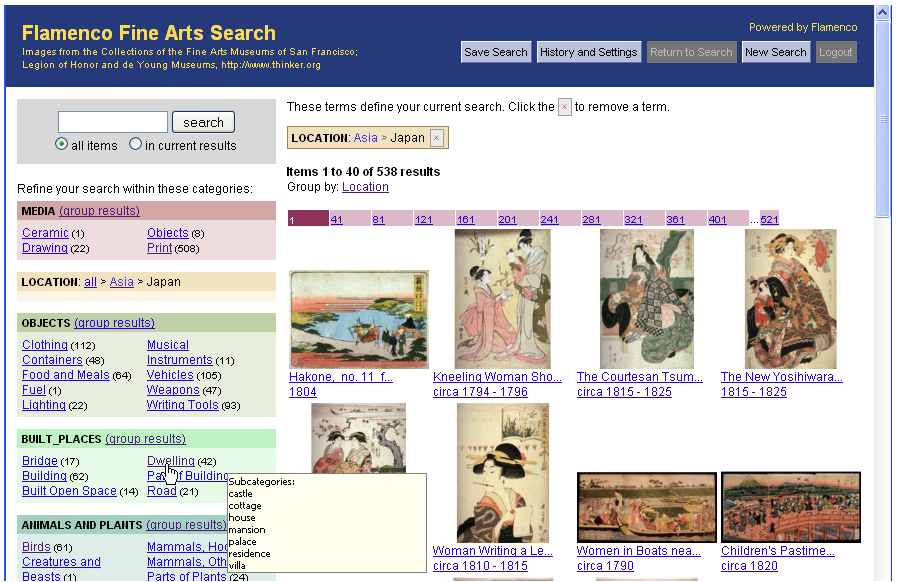The image size is (897, 582).
Task: Jump to last results page 521
Action: coord(769,219)
